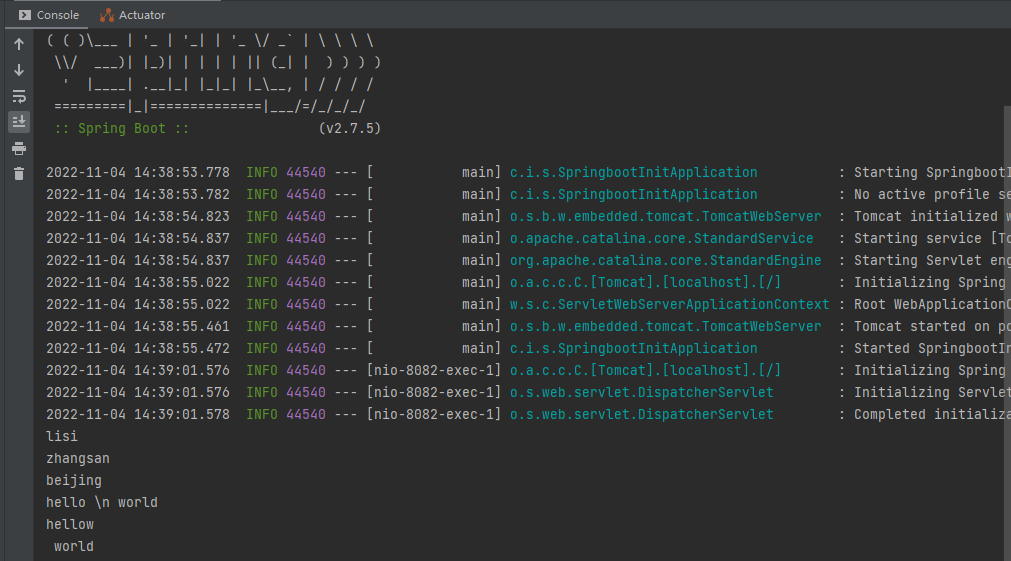Click the o.apache.catalina.core.StandardService logger name

tap(662, 239)
